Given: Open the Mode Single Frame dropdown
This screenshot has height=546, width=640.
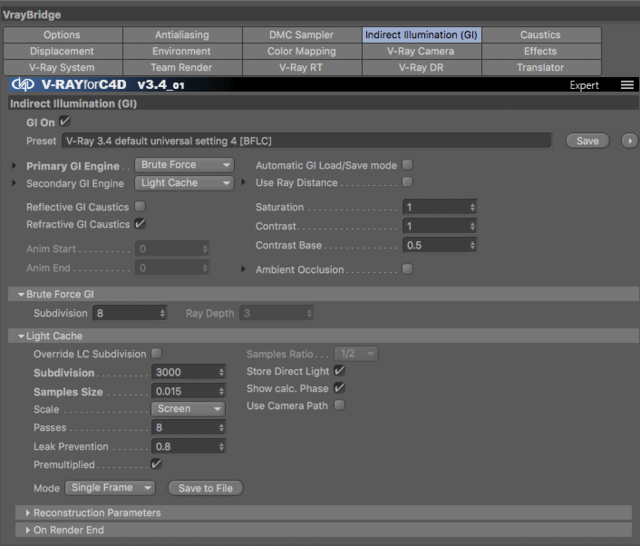Looking at the screenshot, I should pos(110,488).
